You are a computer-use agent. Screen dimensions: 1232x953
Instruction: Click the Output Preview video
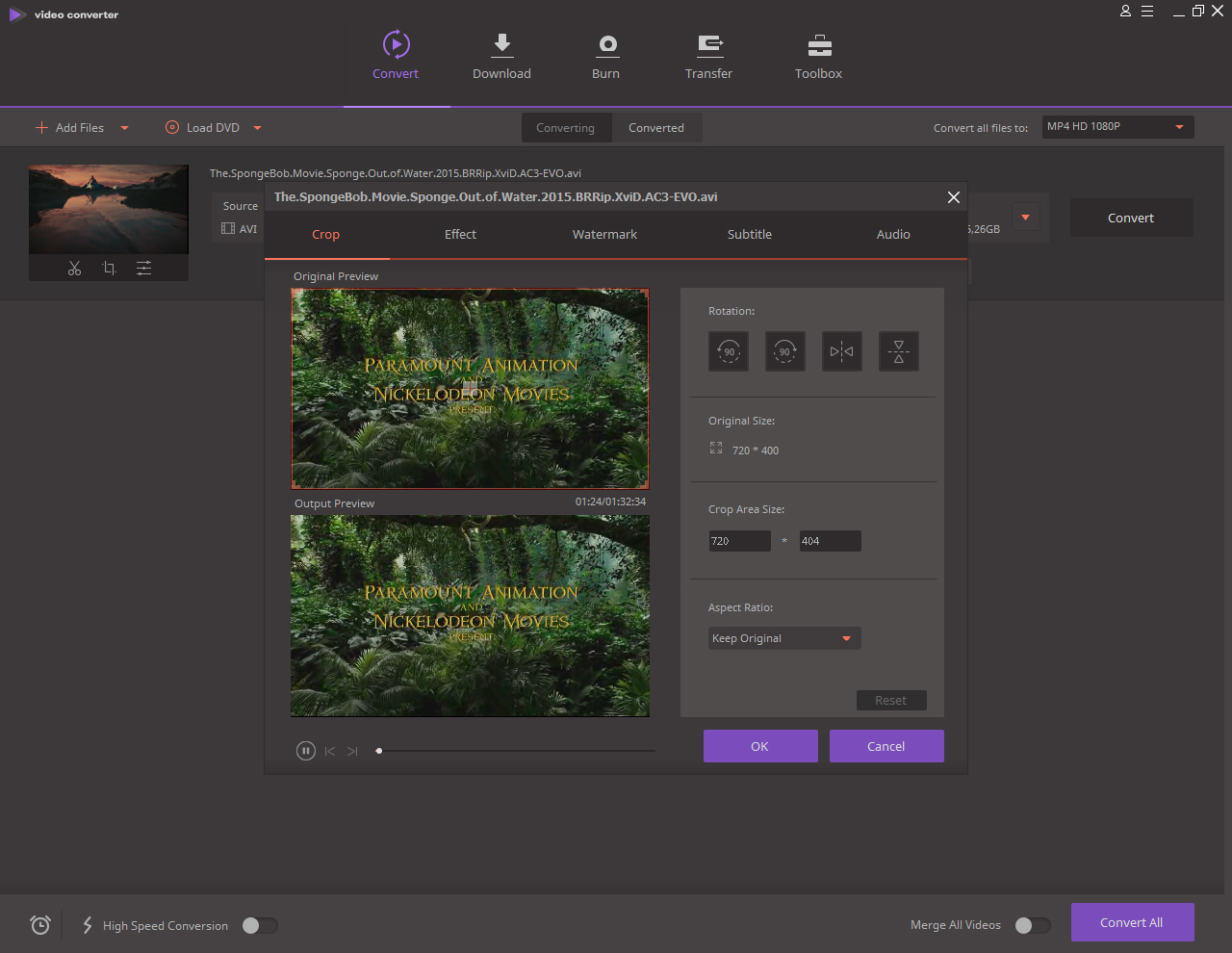tap(470, 616)
